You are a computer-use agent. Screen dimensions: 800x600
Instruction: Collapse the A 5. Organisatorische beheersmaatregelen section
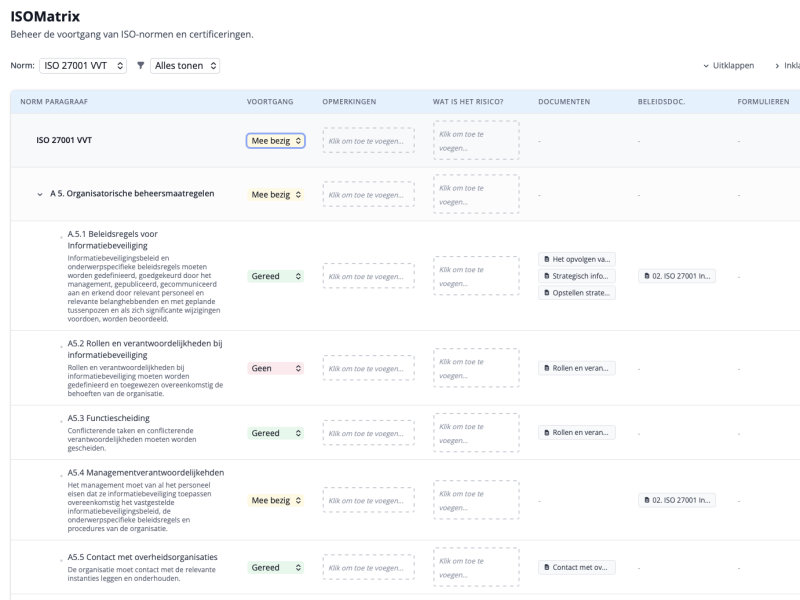click(40, 194)
